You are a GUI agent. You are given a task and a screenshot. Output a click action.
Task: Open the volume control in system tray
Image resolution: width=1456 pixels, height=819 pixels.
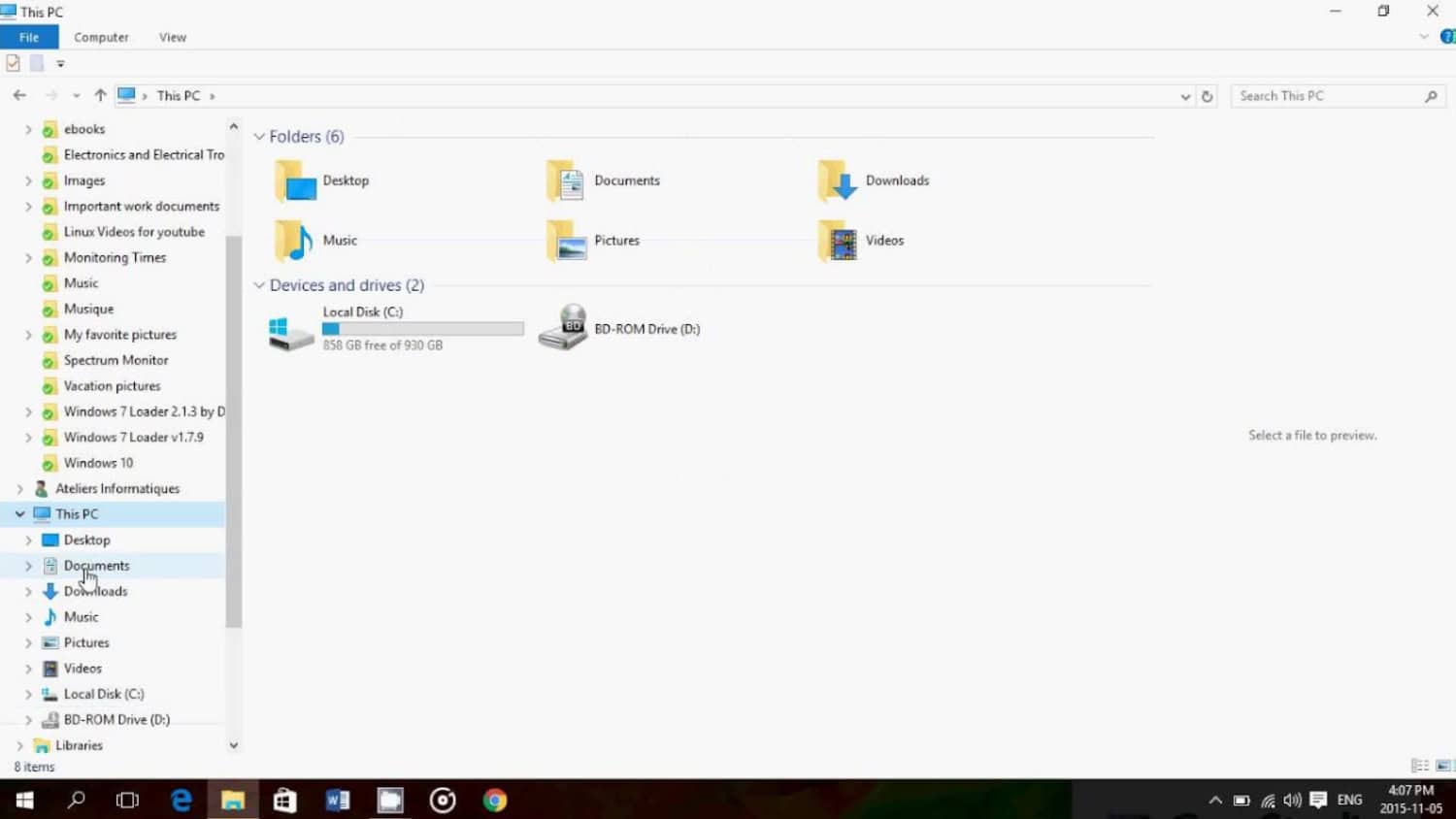point(1292,801)
